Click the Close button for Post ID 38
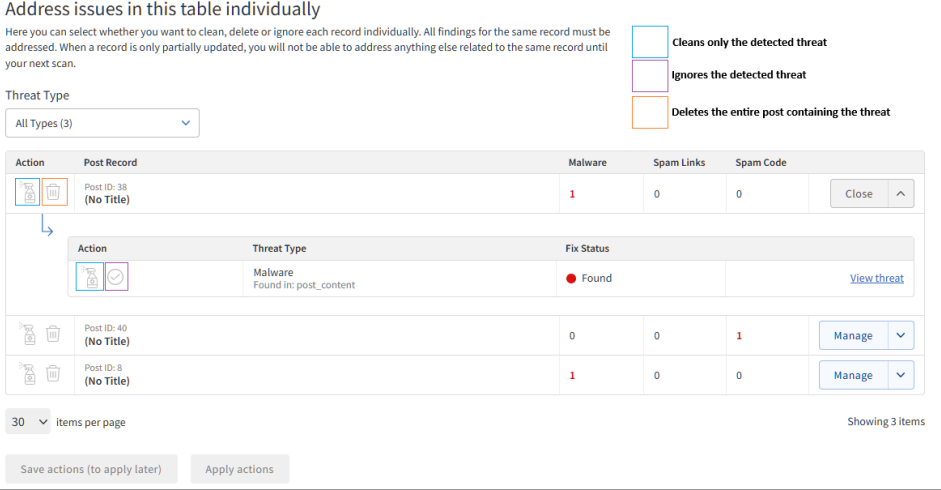941x490 pixels. [x=858, y=194]
